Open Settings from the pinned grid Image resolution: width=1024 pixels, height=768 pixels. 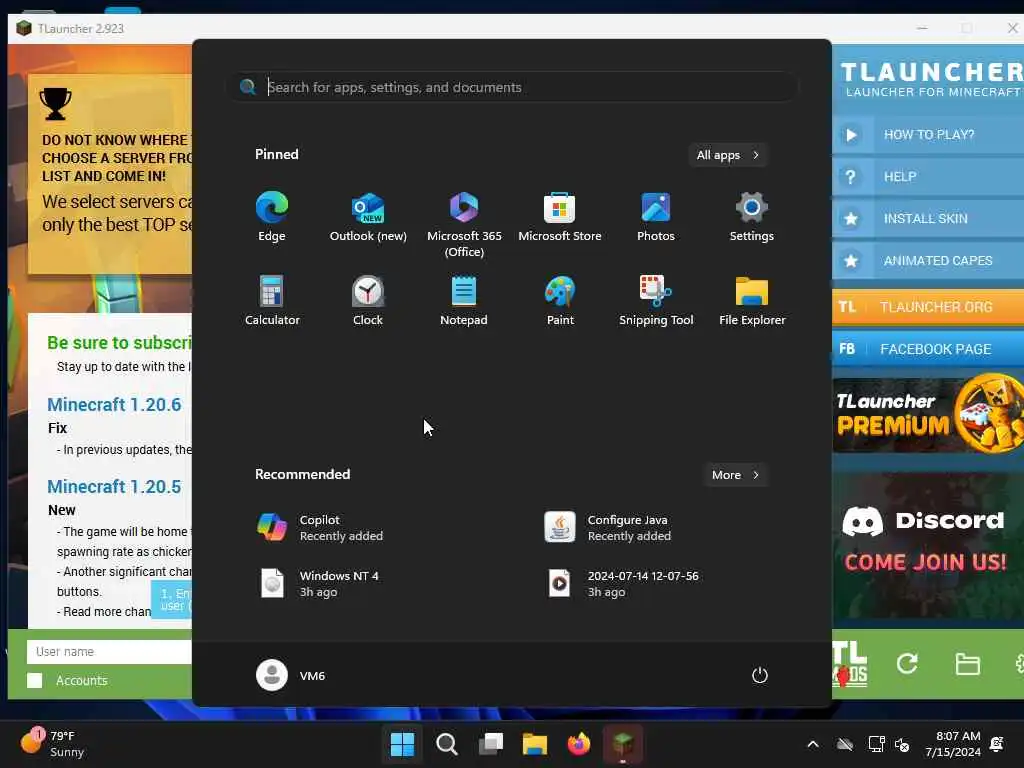(752, 217)
